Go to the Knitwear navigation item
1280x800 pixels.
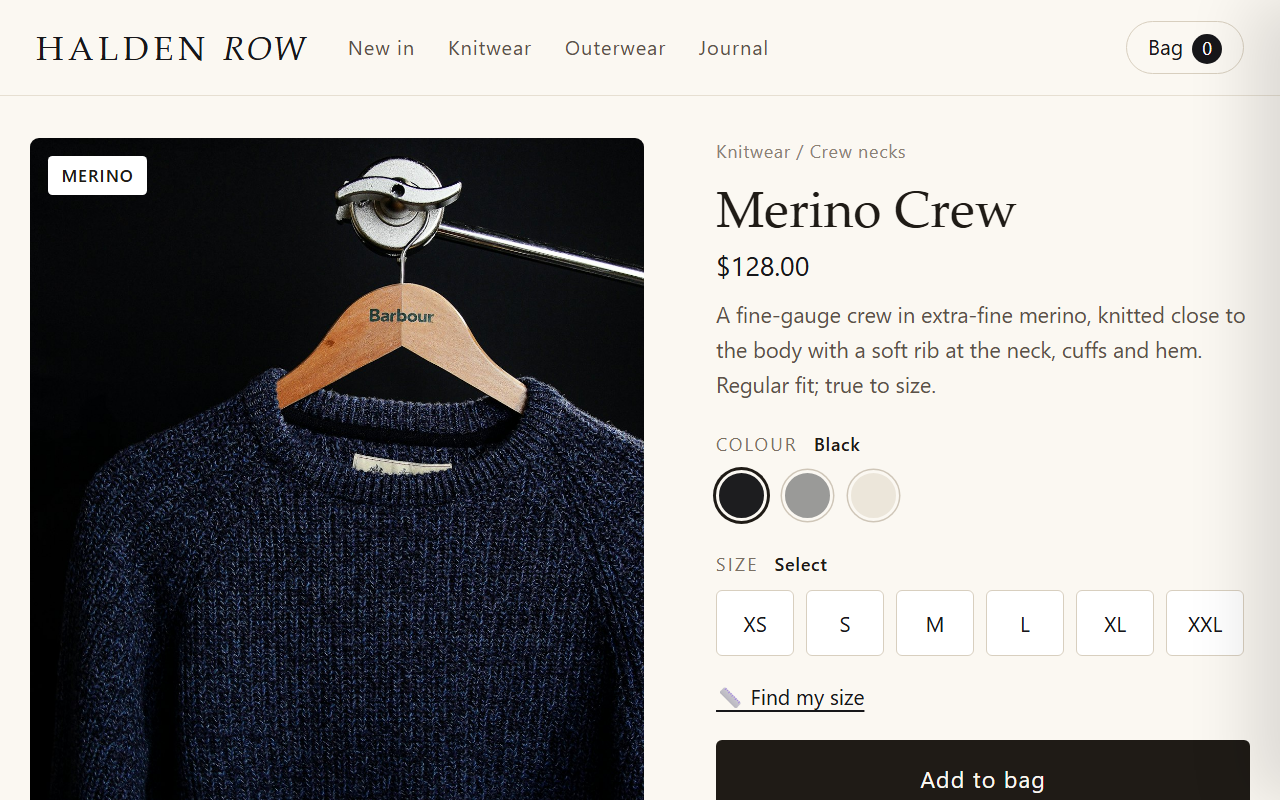[x=490, y=48]
